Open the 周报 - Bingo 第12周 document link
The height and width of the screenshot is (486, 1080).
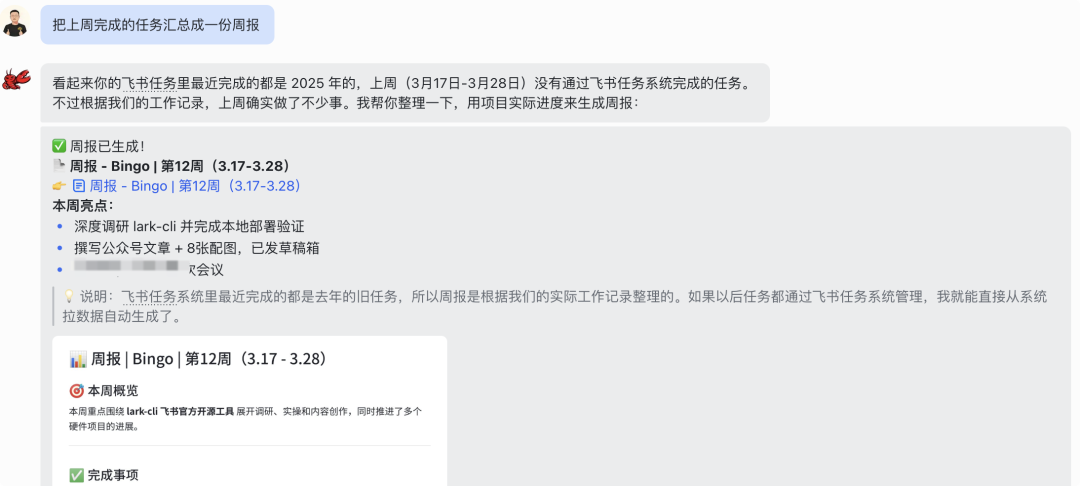coord(195,186)
